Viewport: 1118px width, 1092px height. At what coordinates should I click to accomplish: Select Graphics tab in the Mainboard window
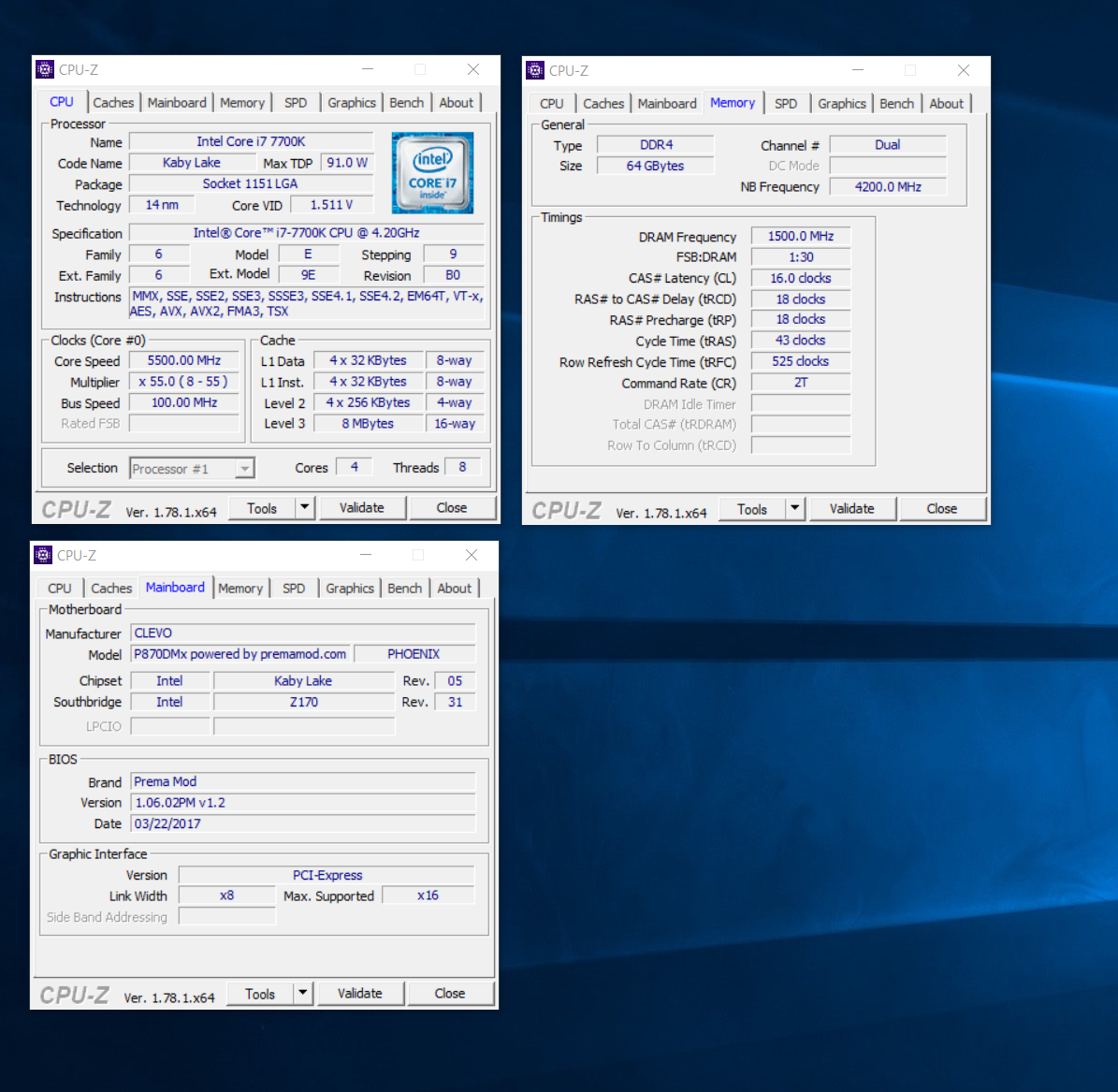350,589
